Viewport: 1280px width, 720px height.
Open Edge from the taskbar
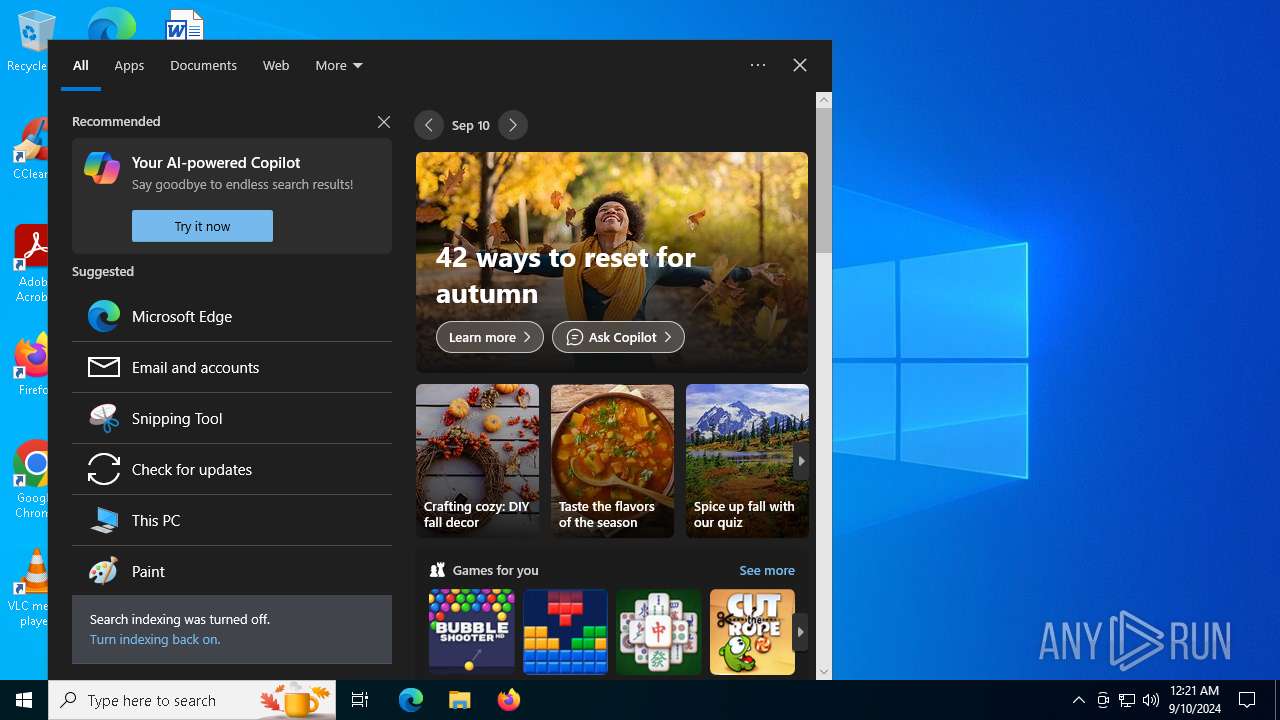pos(411,700)
